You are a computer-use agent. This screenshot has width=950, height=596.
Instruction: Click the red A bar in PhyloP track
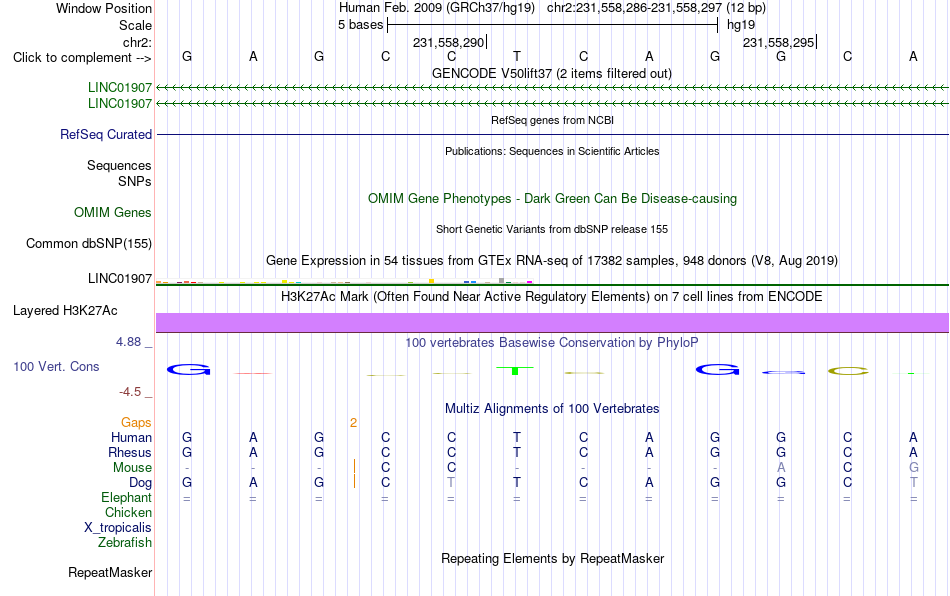point(253,373)
